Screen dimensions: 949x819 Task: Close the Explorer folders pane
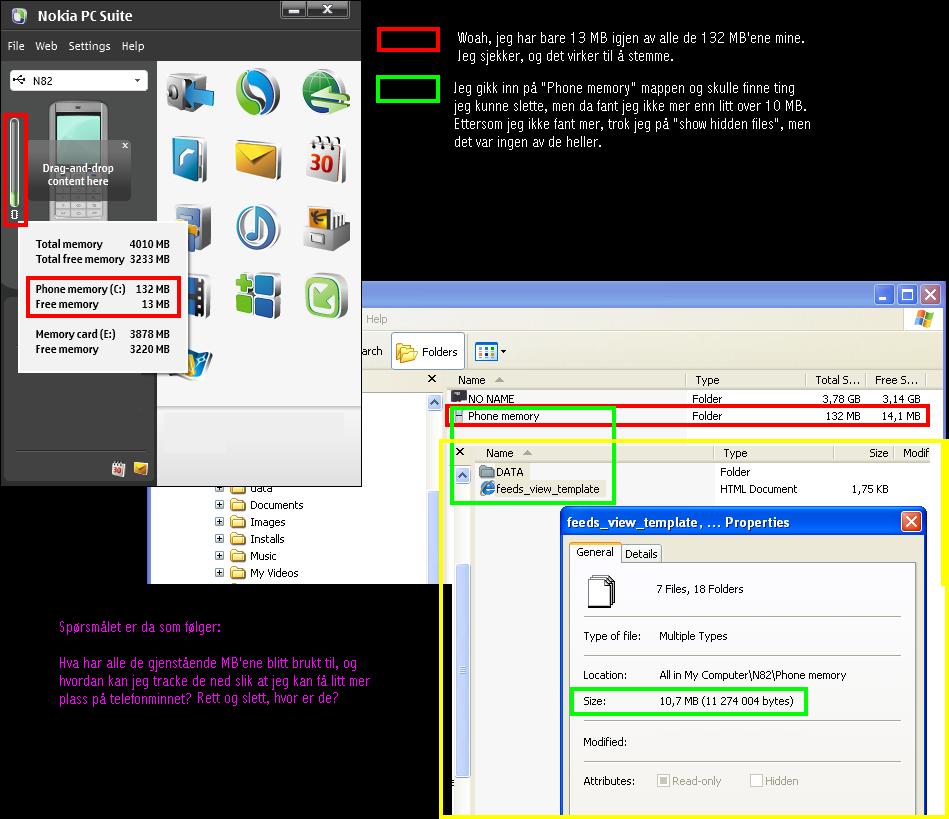pyautogui.click(x=432, y=378)
